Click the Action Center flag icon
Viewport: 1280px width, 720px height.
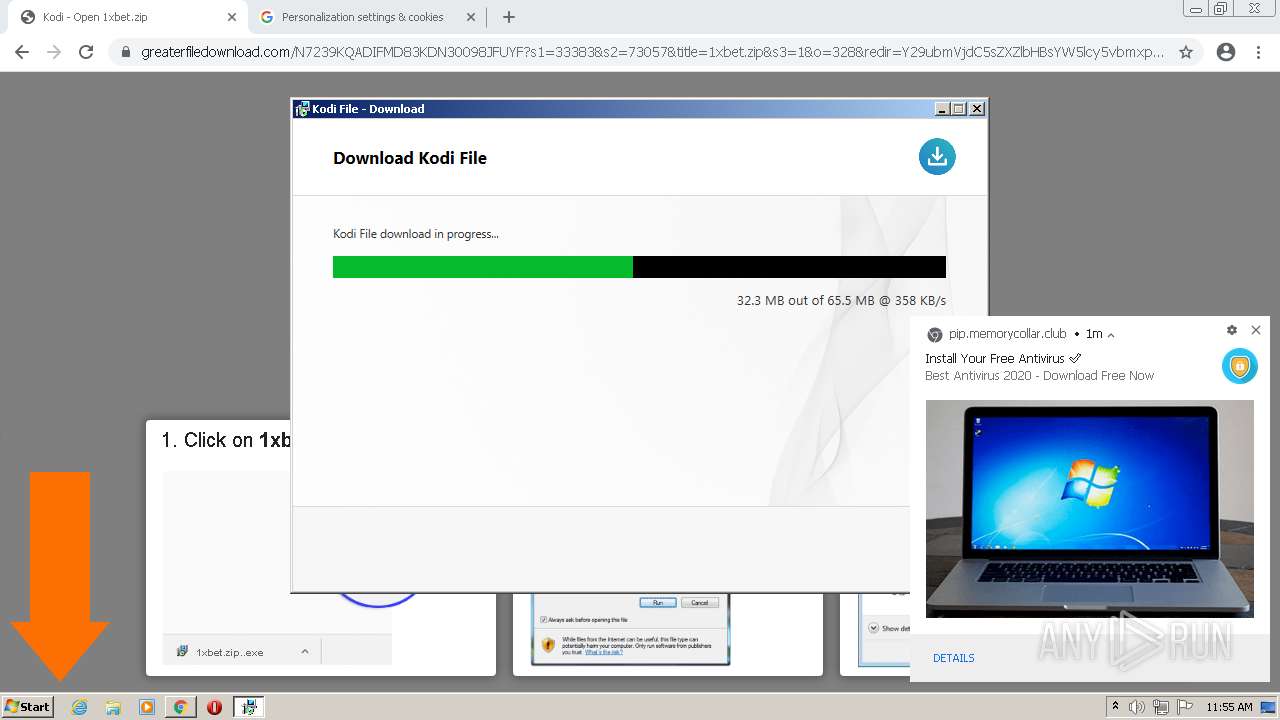1185,707
